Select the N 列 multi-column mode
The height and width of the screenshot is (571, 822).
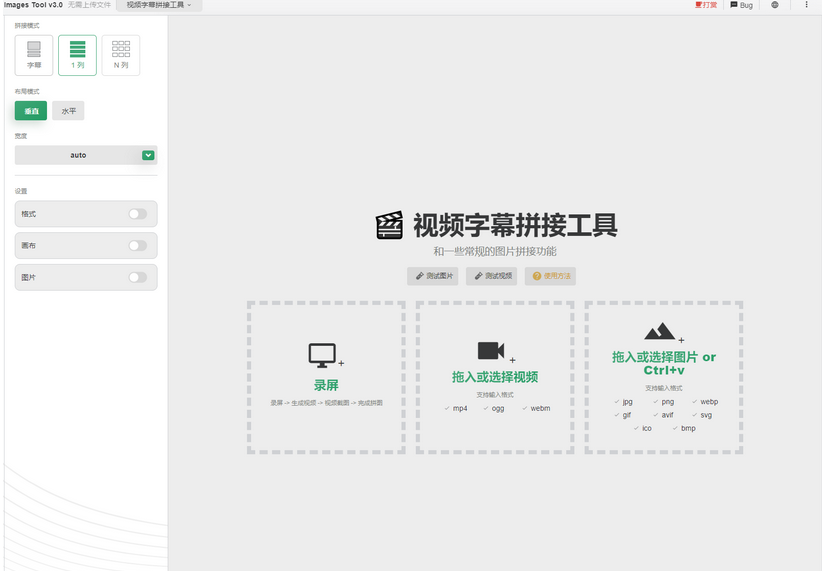tap(121, 55)
